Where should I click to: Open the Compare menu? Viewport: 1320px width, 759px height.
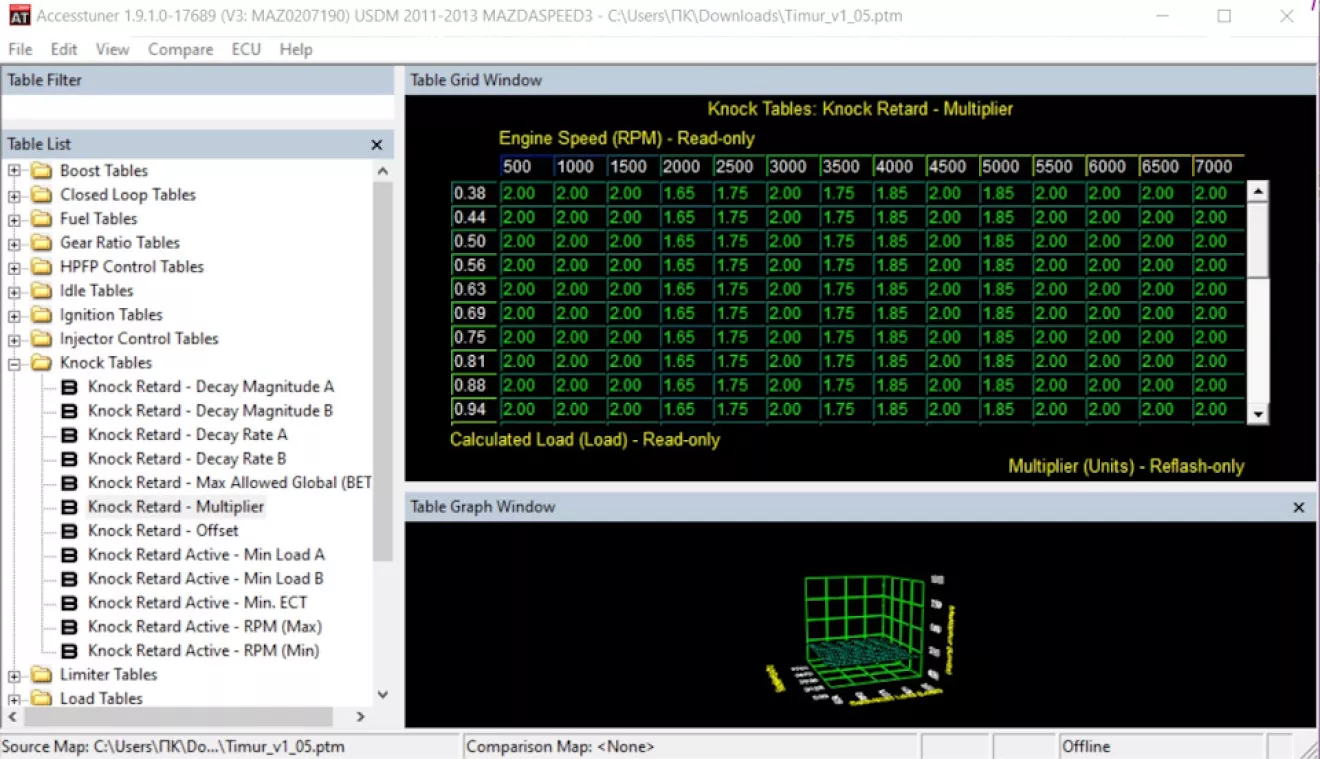(180, 49)
